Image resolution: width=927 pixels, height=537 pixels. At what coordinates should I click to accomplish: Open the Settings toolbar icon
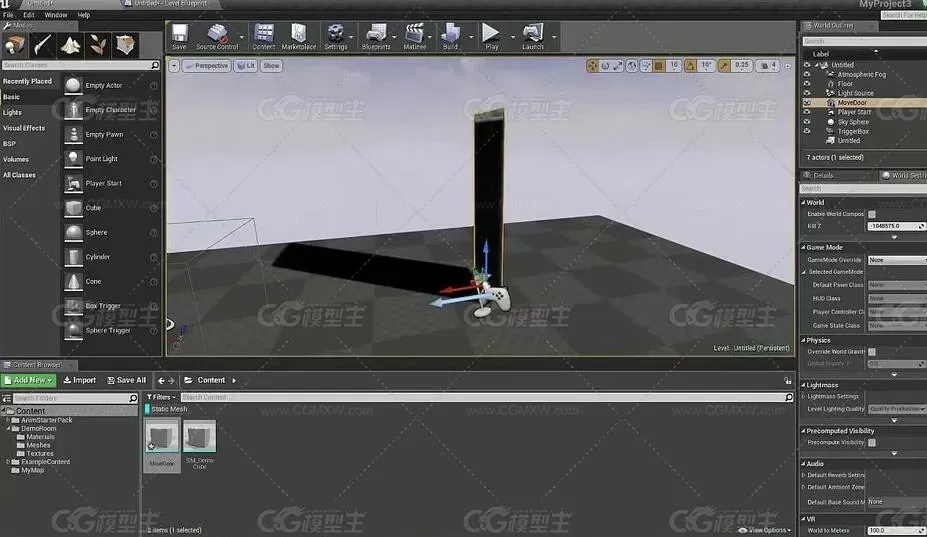pos(336,37)
